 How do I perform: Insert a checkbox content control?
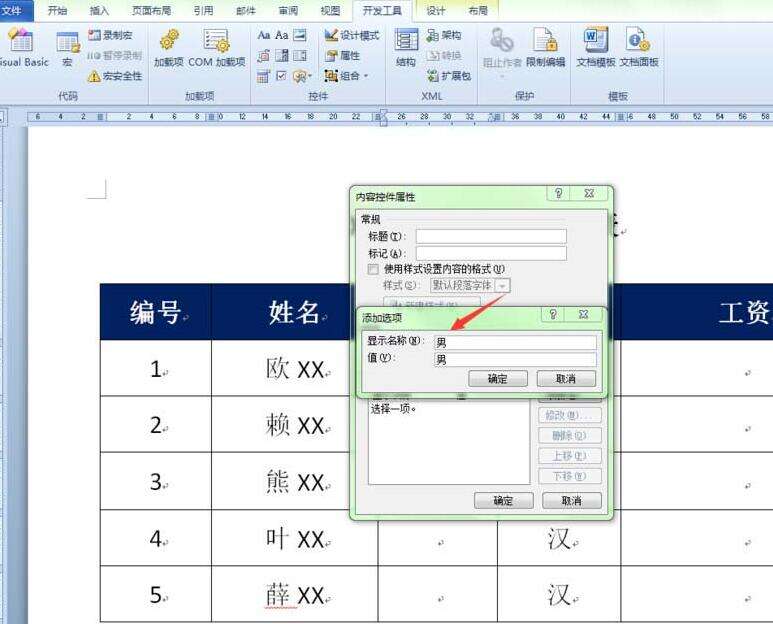point(281,76)
